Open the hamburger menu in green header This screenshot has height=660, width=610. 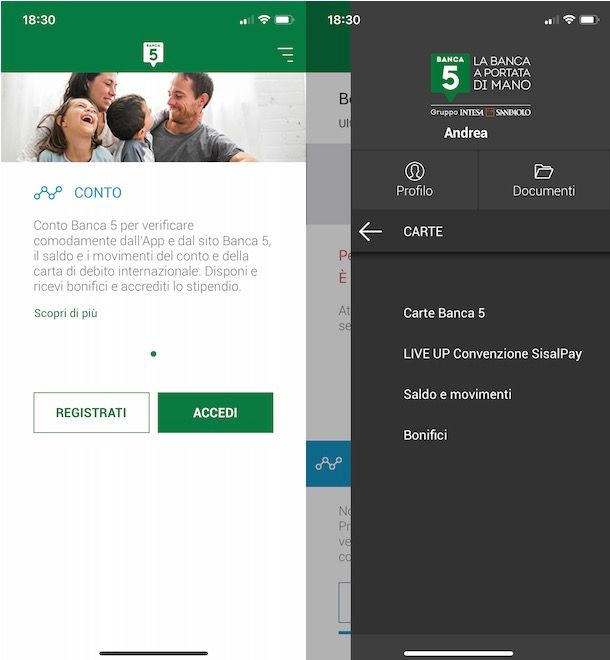pos(285,55)
